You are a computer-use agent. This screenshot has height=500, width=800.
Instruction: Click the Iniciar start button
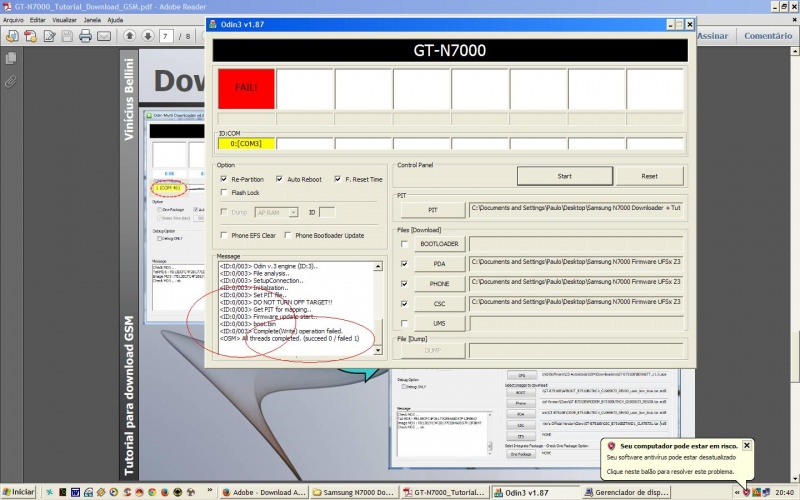pos(18,492)
